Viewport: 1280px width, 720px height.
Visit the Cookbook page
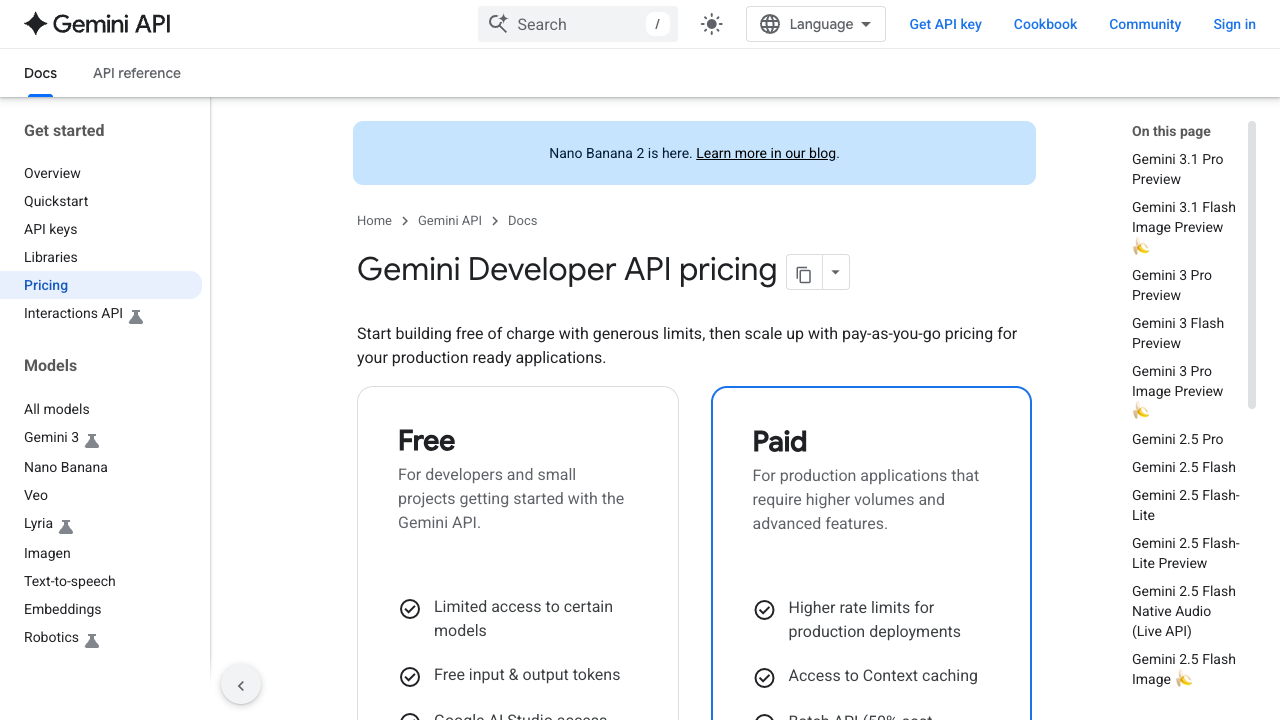point(1045,24)
